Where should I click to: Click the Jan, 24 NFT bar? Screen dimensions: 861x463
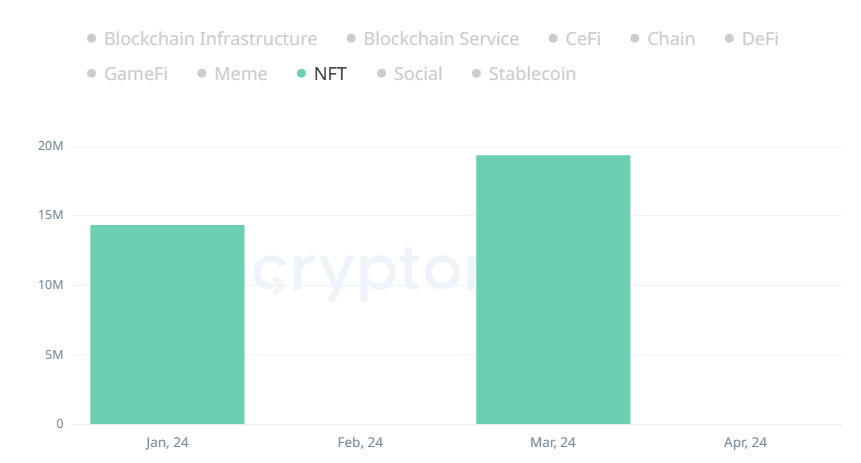click(x=167, y=325)
